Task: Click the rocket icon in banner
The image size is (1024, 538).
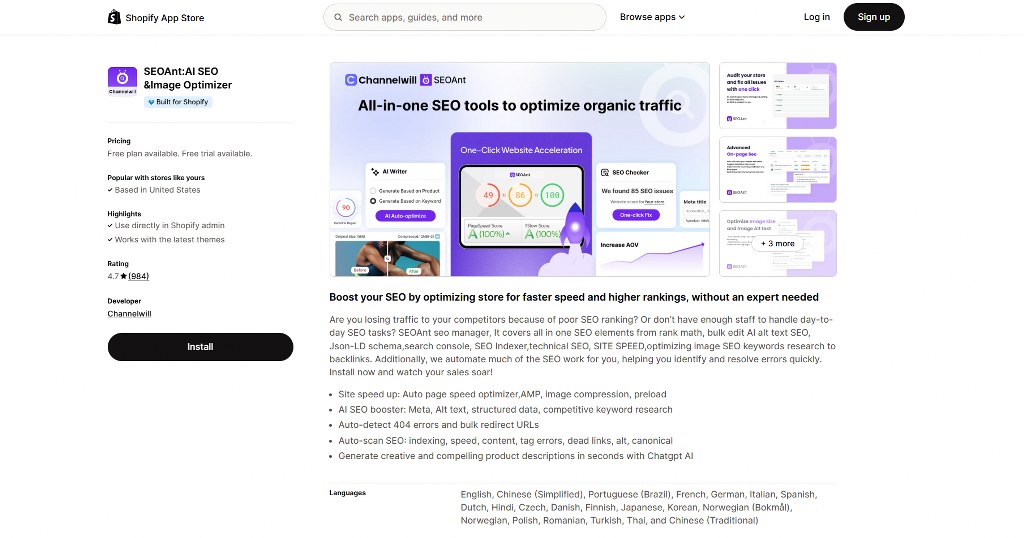Action: tap(574, 229)
